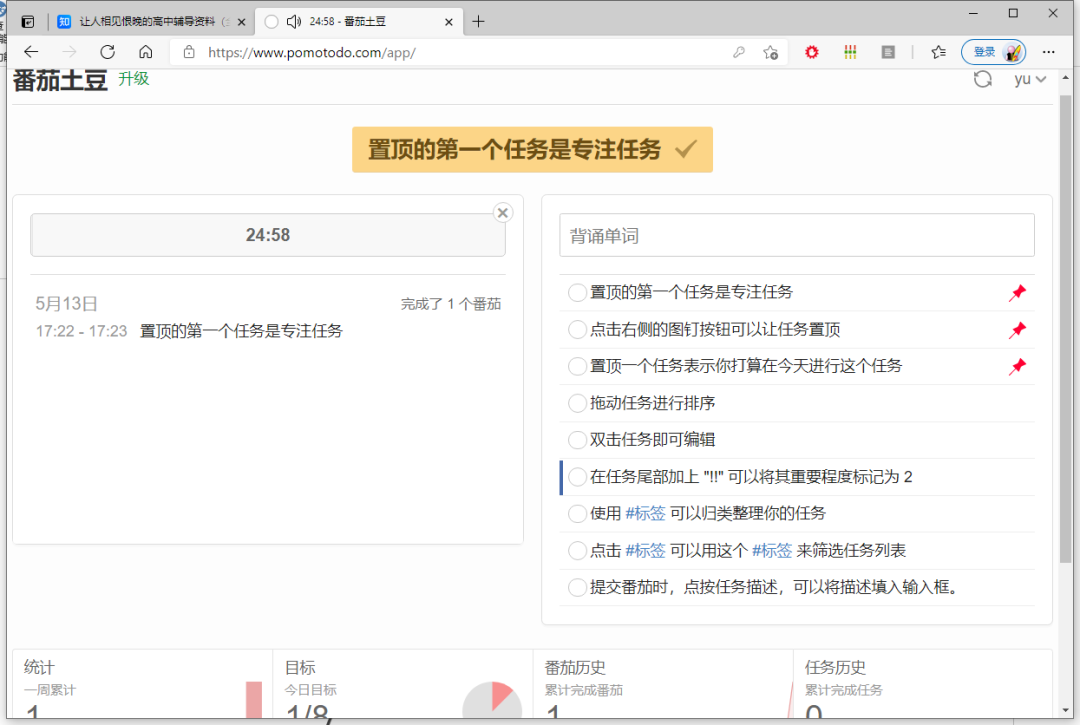The width and height of the screenshot is (1080, 725).
Task: Open the red gear extension icon in the toolbar
Action: tap(811, 52)
